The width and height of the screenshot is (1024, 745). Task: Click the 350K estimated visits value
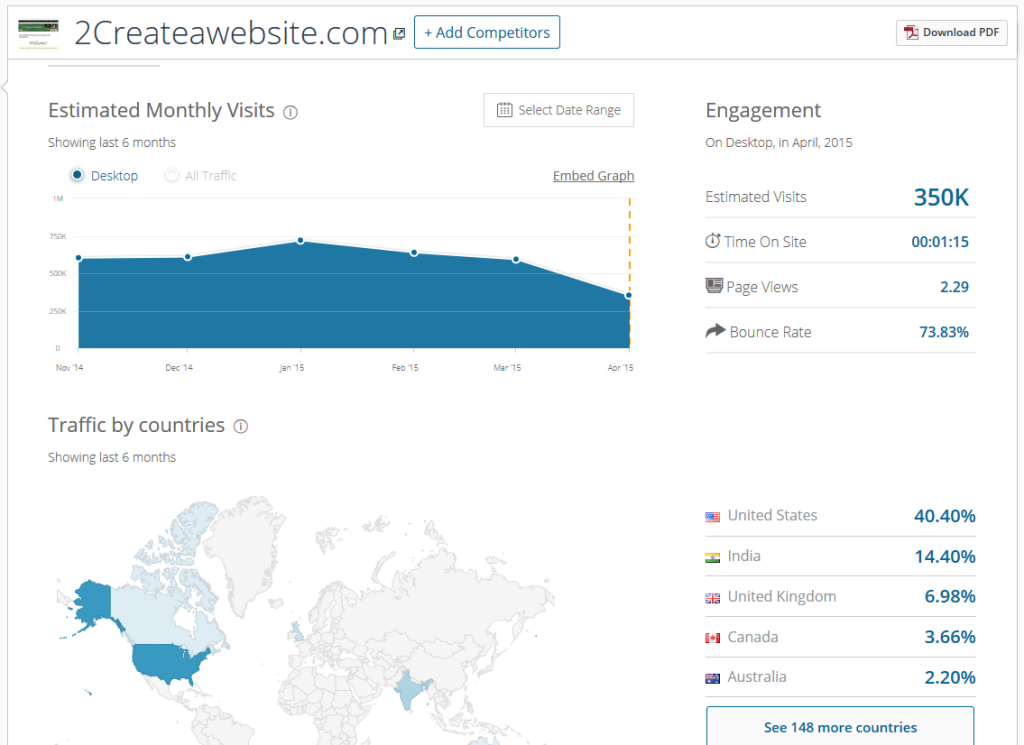pos(941,197)
